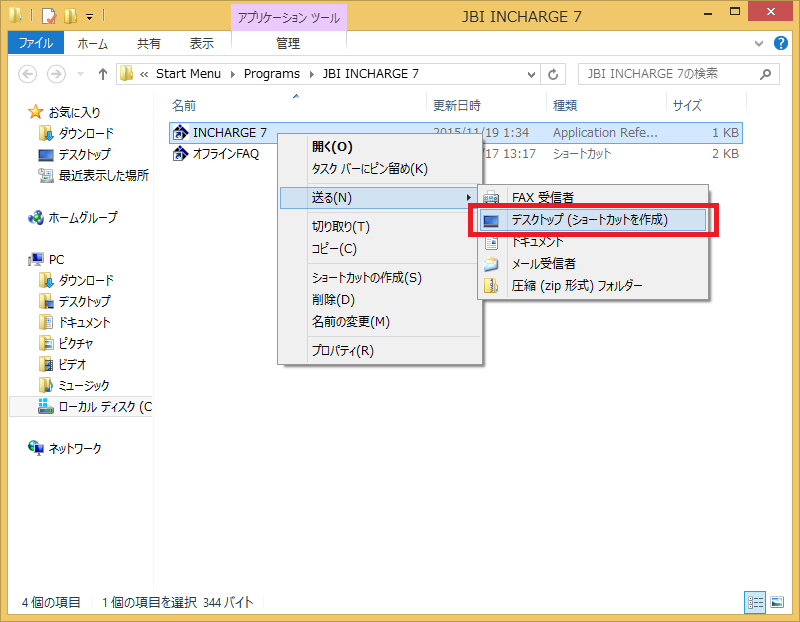Click quick access new folder icon

(70, 16)
